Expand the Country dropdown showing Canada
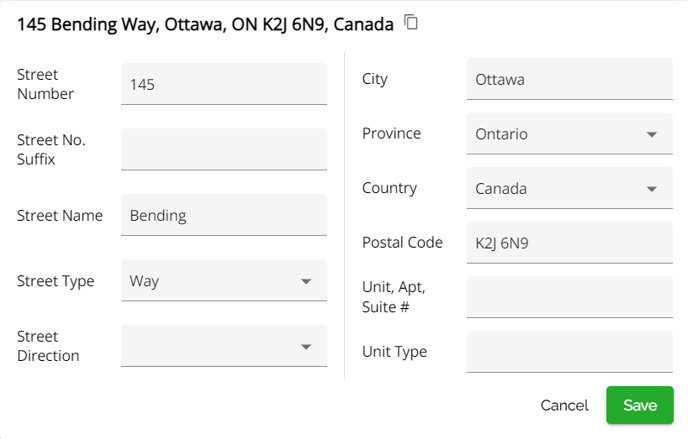 pyautogui.click(x=570, y=188)
